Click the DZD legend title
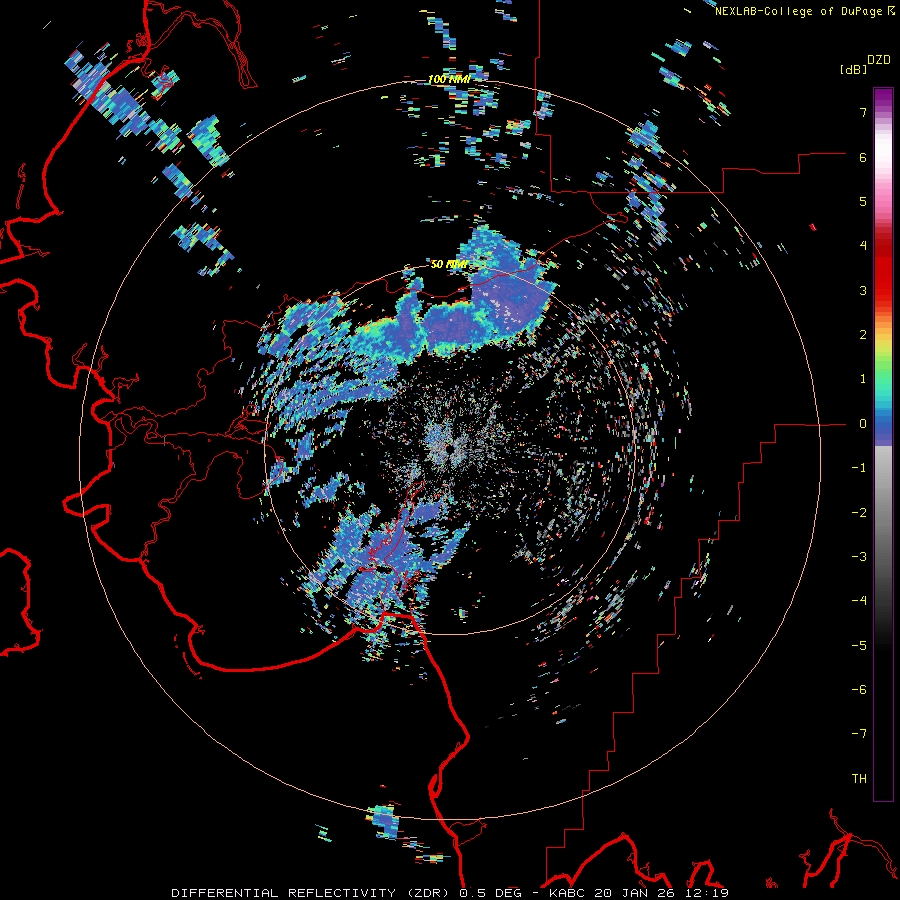Image resolution: width=900 pixels, height=900 pixels. click(879, 60)
